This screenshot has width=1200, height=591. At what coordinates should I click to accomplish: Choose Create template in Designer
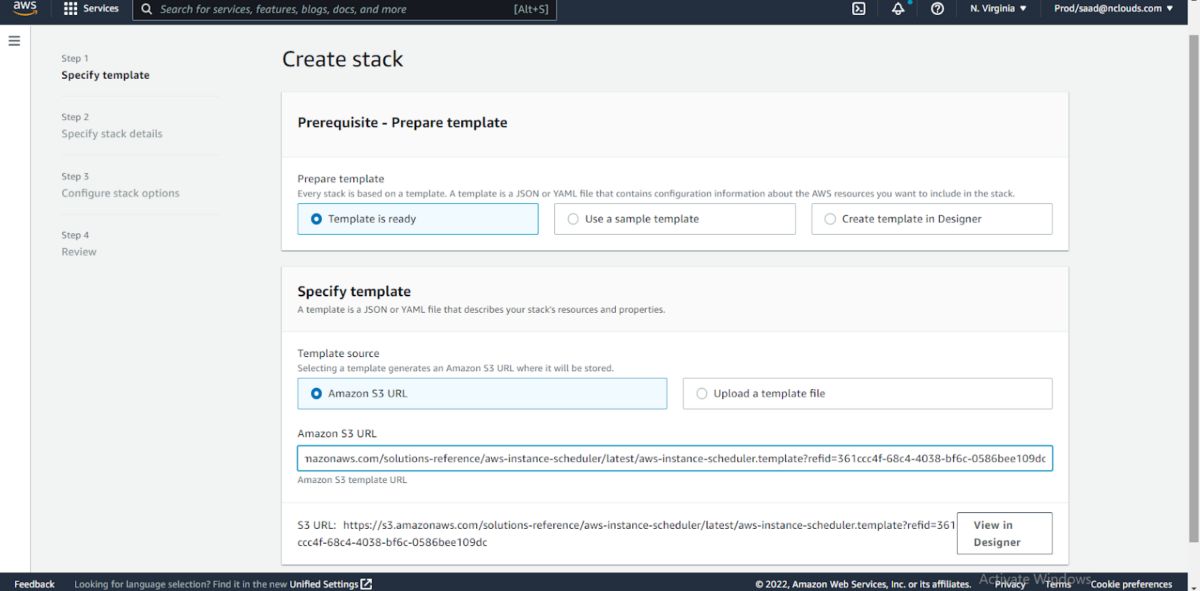point(829,218)
